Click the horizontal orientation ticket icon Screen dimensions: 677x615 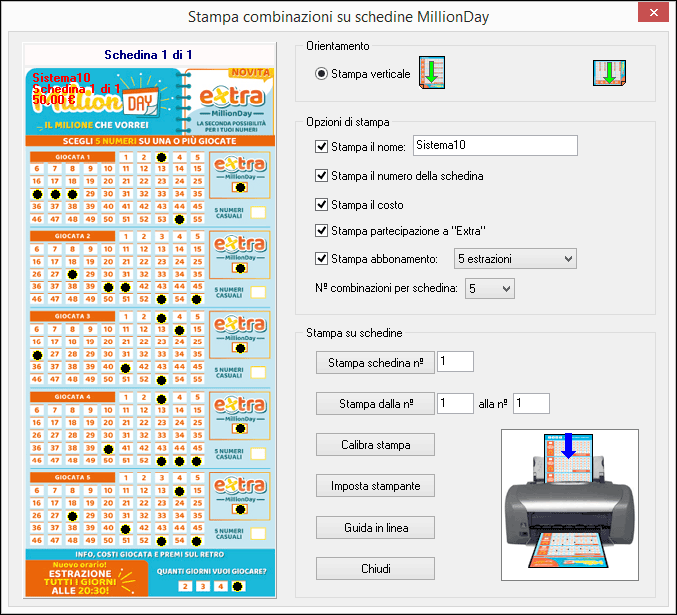(x=609, y=73)
